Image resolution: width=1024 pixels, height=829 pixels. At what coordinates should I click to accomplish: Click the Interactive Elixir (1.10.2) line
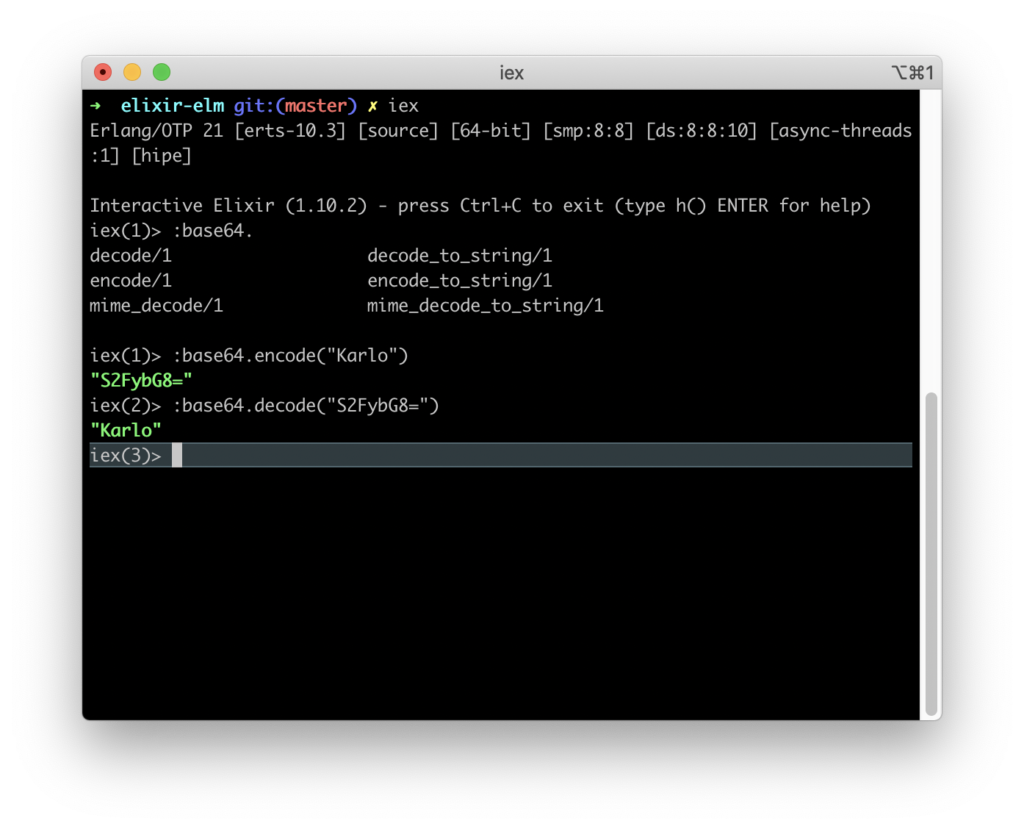[480, 206]
